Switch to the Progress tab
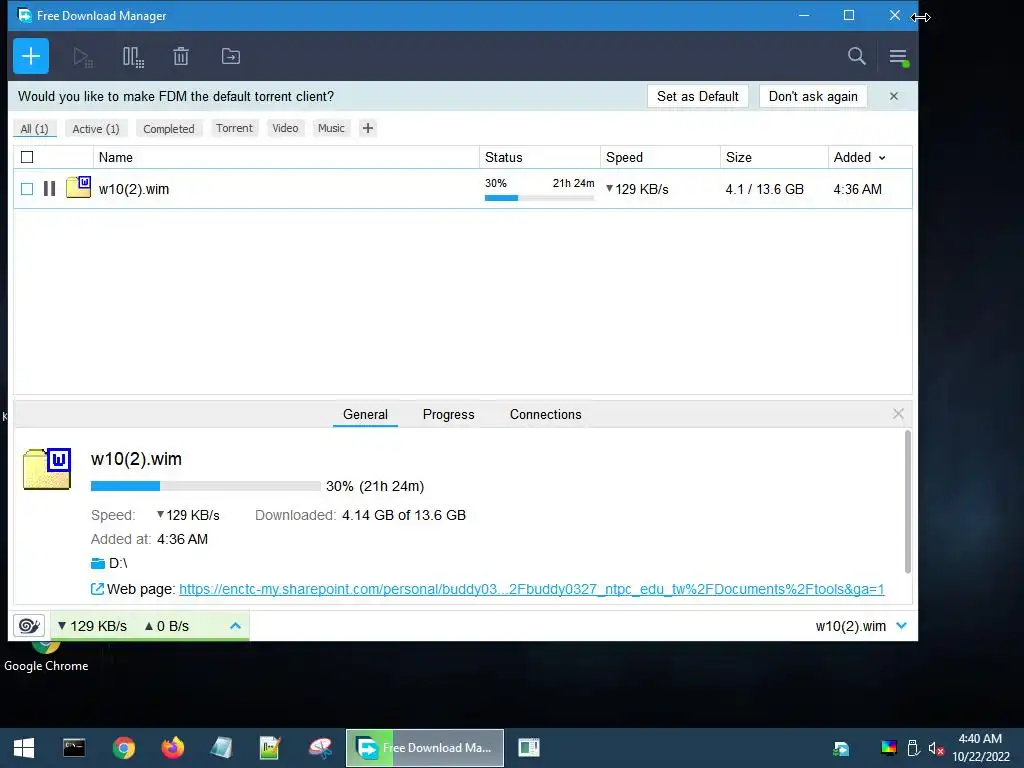The image size is (1024, 768). tap(449, 414)
